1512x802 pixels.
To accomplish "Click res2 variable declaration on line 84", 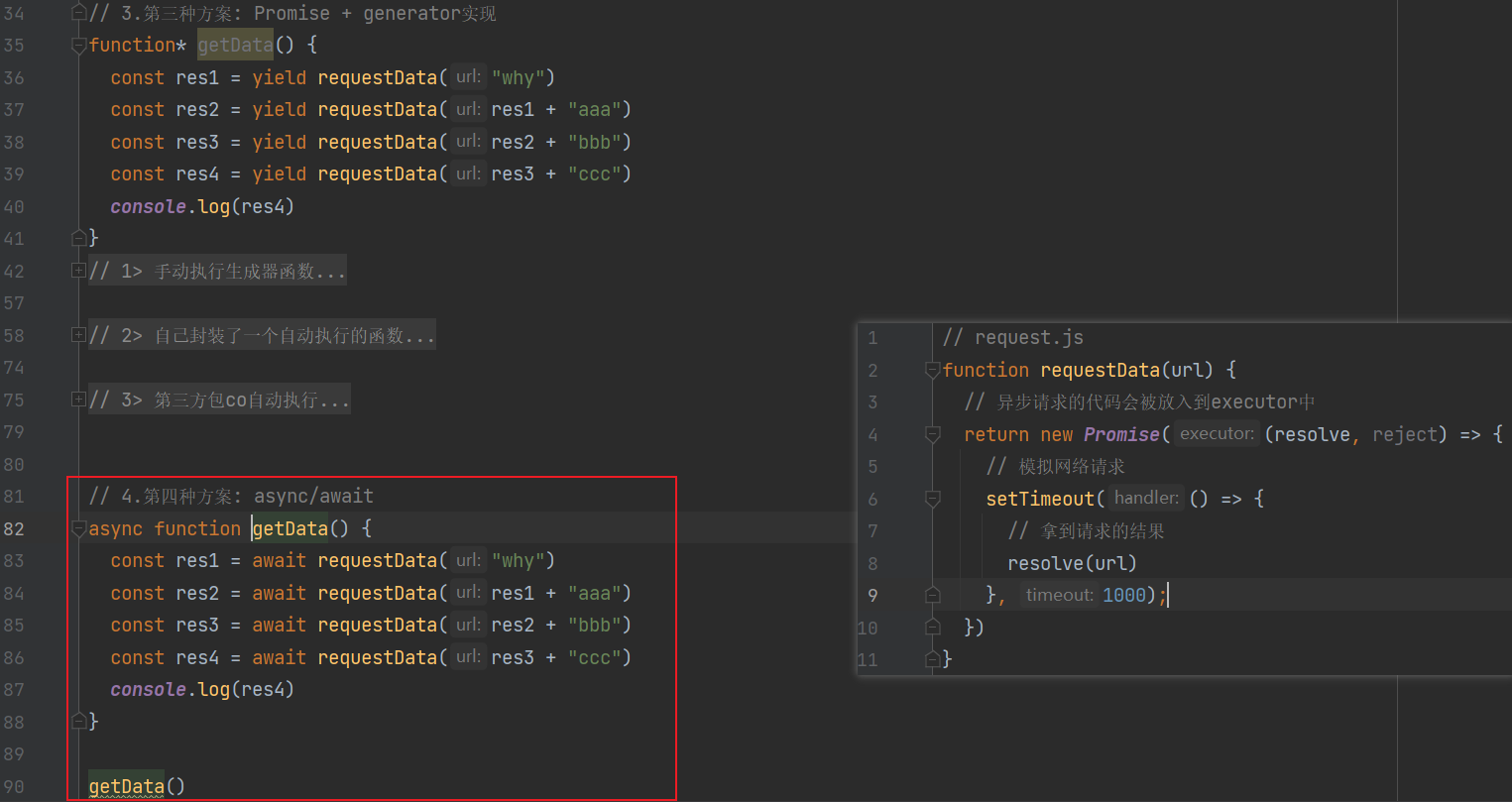I will click(197, 593).
